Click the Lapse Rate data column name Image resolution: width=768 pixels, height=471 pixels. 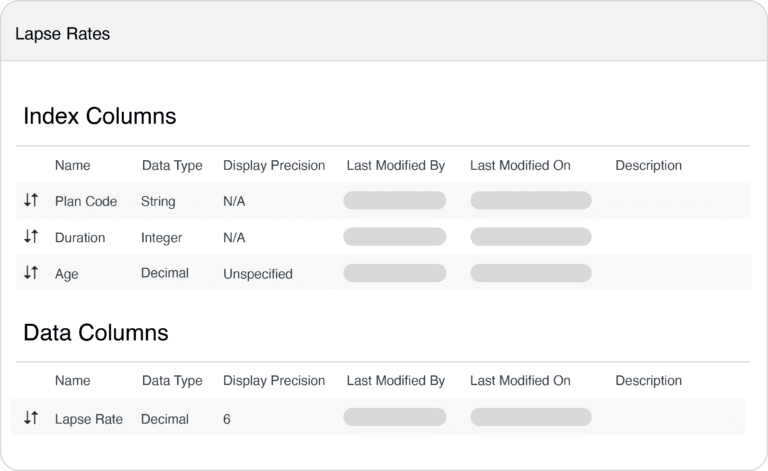pyautogui.click(x=89, y=419)
